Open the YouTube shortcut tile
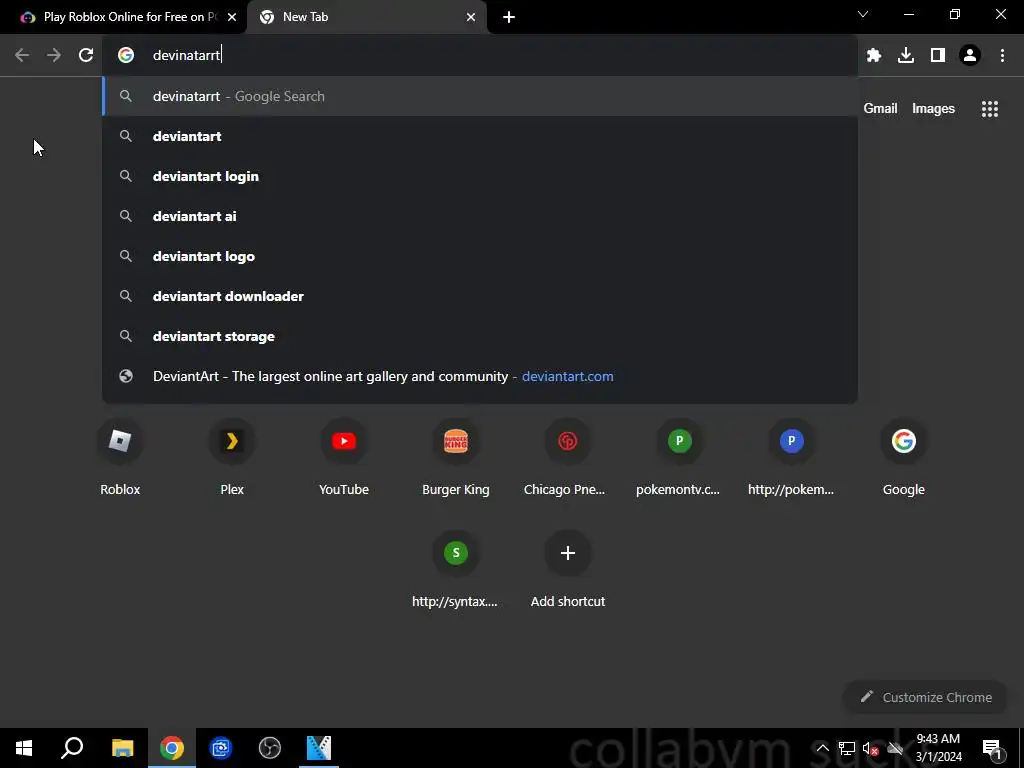The height and width of the screenshot is (768, 1024). point(344,458)
